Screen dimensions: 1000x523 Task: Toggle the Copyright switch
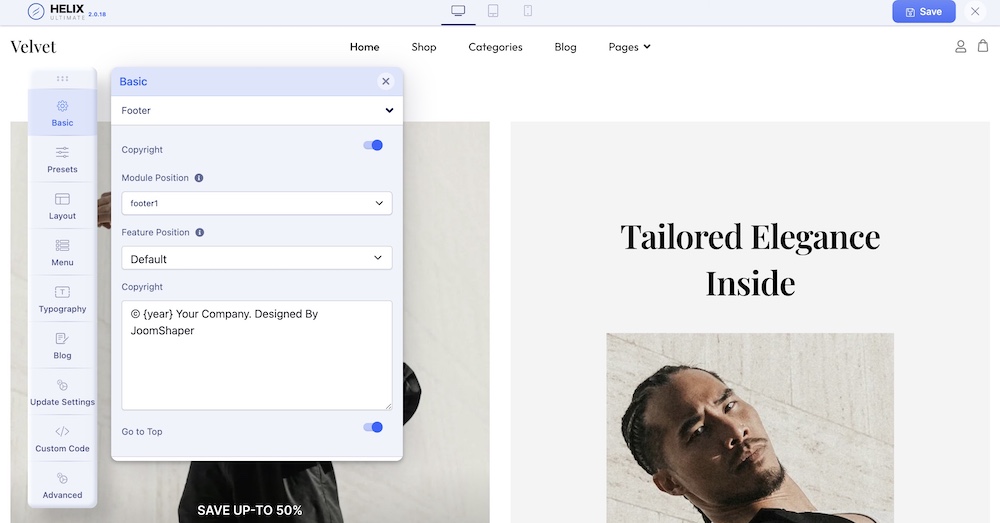pos(373,145)
